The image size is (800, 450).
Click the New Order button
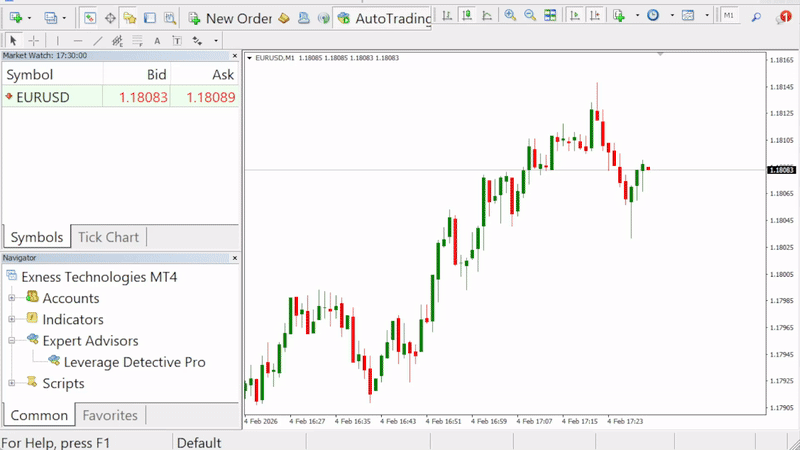pos(230,18)
